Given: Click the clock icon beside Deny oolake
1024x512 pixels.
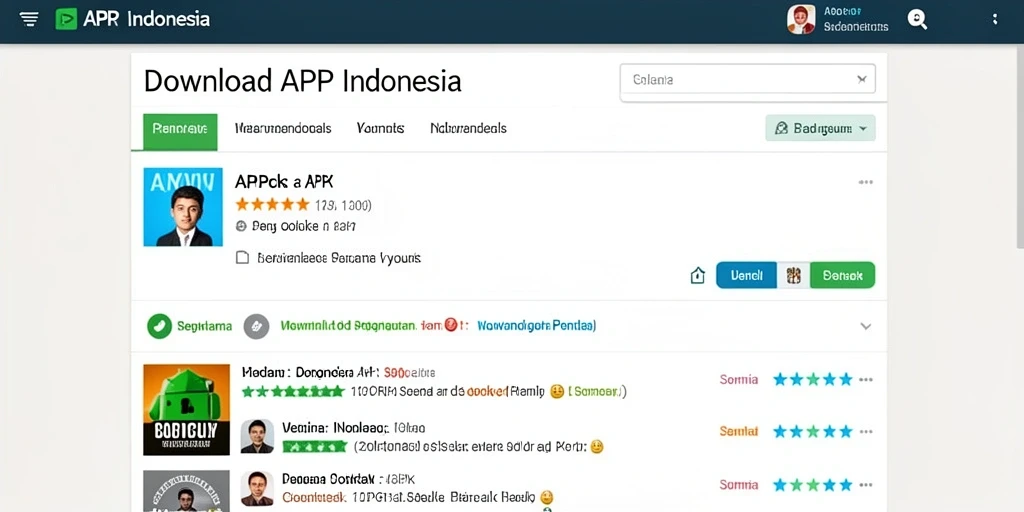Looking at the screenshot, I should click(x=240, y=226).
